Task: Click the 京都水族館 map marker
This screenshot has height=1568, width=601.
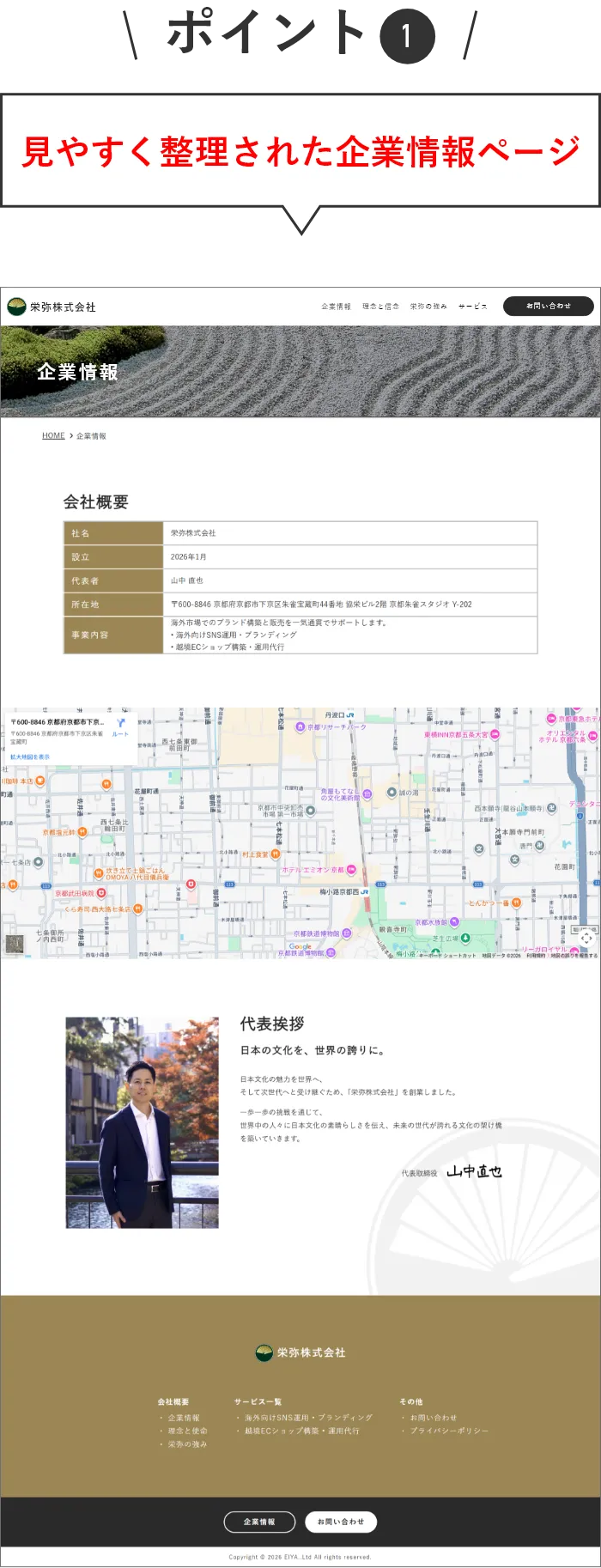Action: (452, 922)
